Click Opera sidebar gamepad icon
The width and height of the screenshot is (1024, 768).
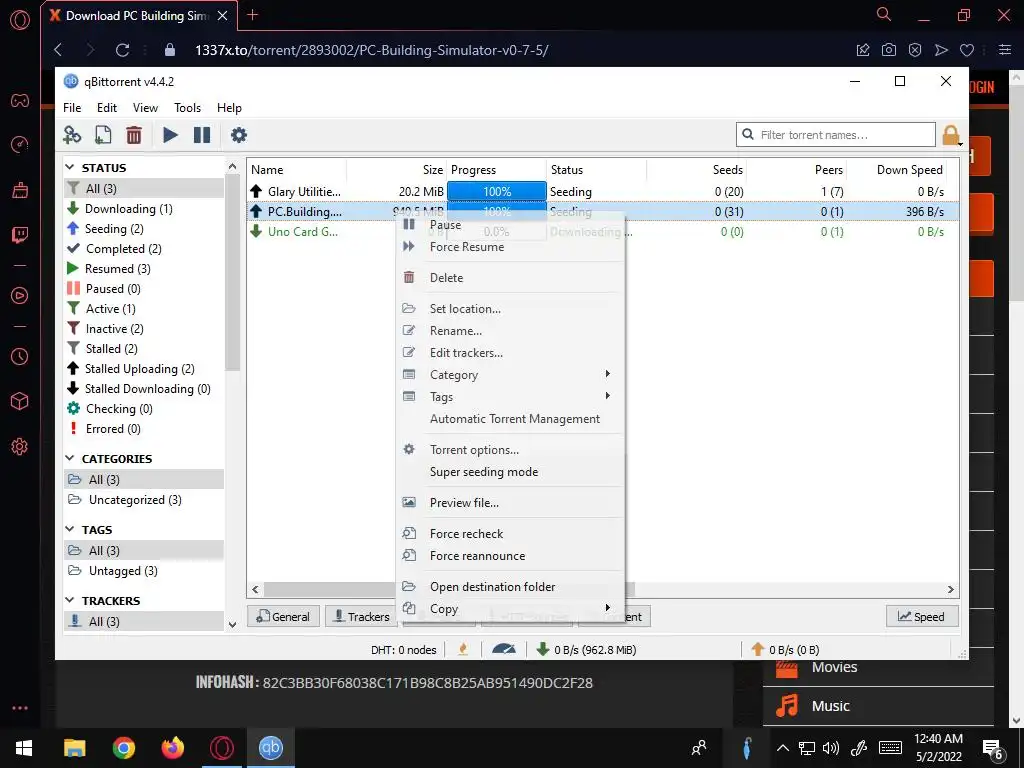tap(20, 101)
